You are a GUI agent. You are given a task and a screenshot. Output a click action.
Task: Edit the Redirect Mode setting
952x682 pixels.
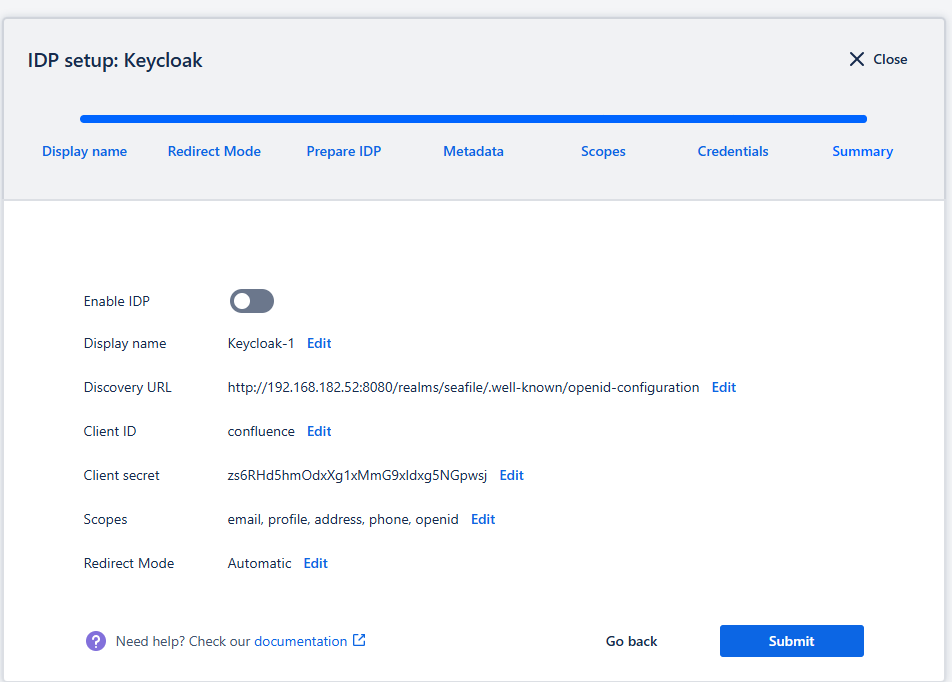click(315, 563)
